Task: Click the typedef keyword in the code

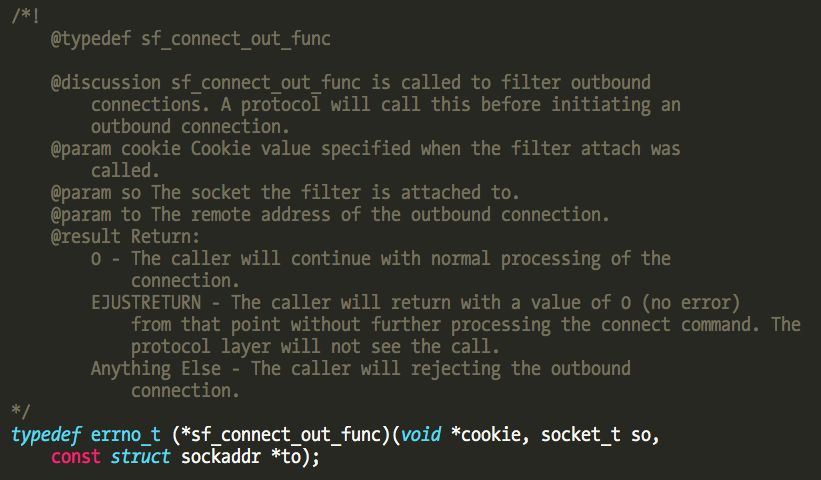Action: [46, 436]
